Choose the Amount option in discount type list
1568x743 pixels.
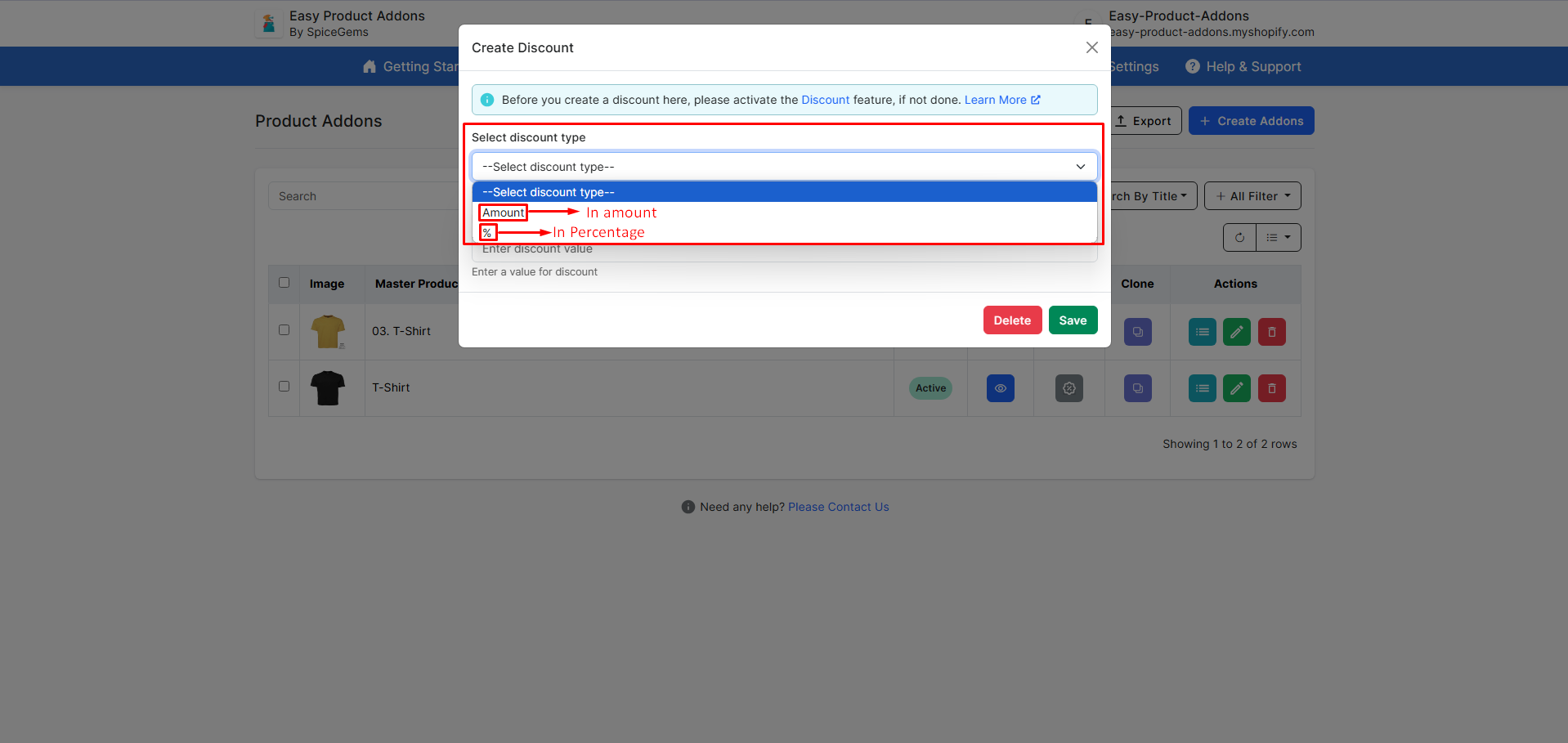pos(504,213)
